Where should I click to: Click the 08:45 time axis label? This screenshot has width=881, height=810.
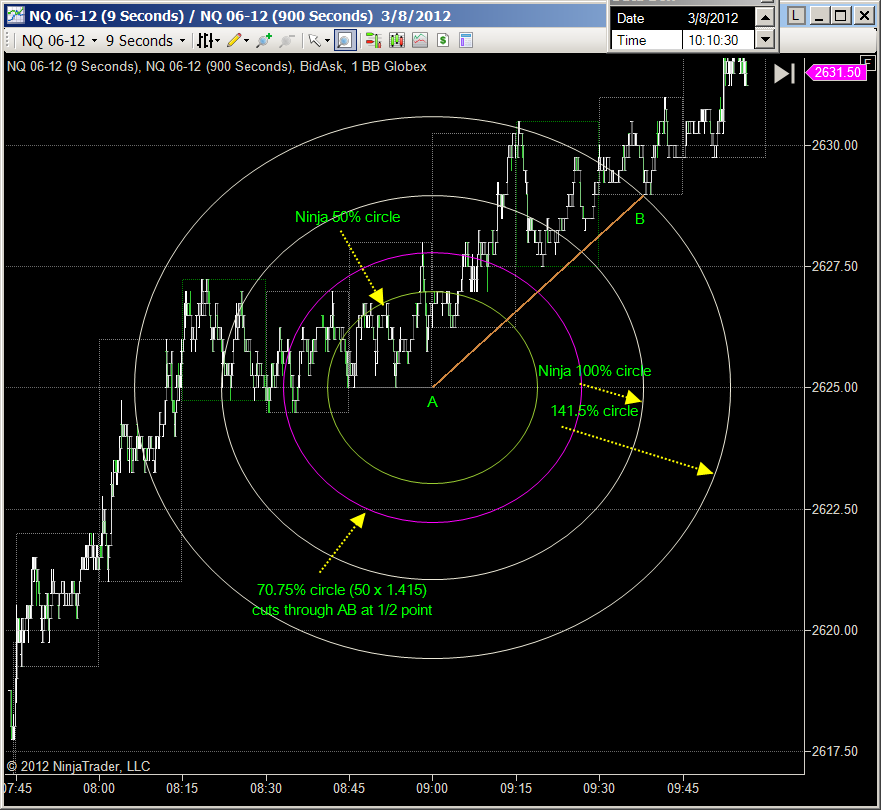[349, 789]
